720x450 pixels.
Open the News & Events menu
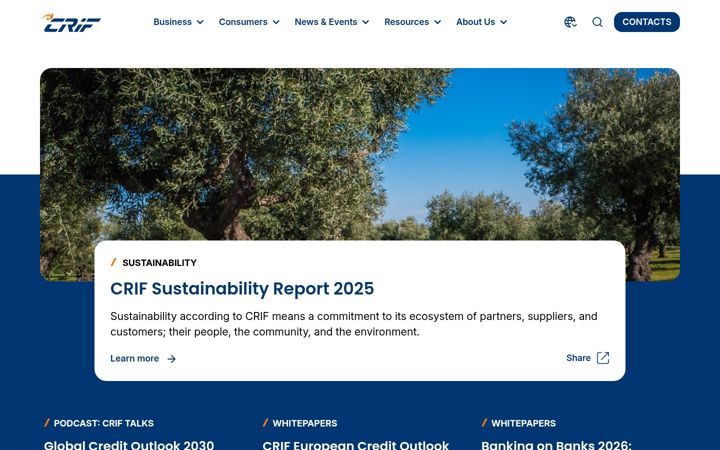[x=326, y=22]
